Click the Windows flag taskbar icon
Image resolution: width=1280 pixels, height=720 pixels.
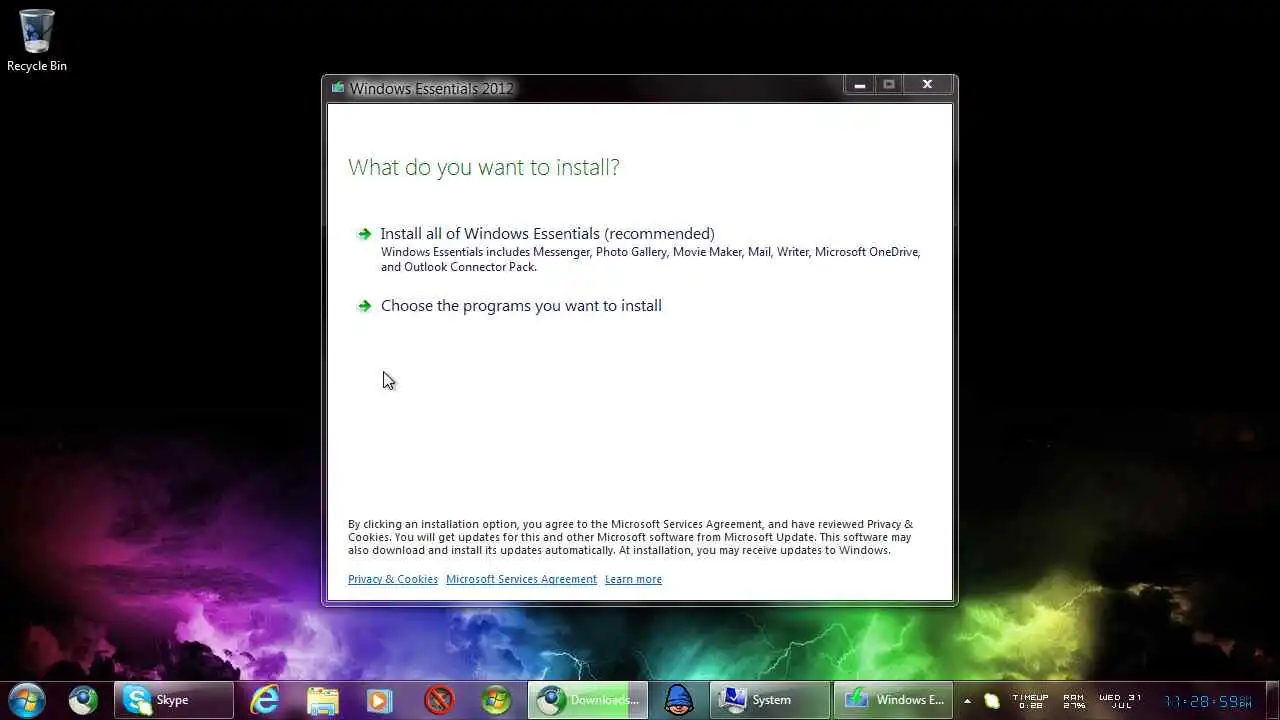click(496, 700)
